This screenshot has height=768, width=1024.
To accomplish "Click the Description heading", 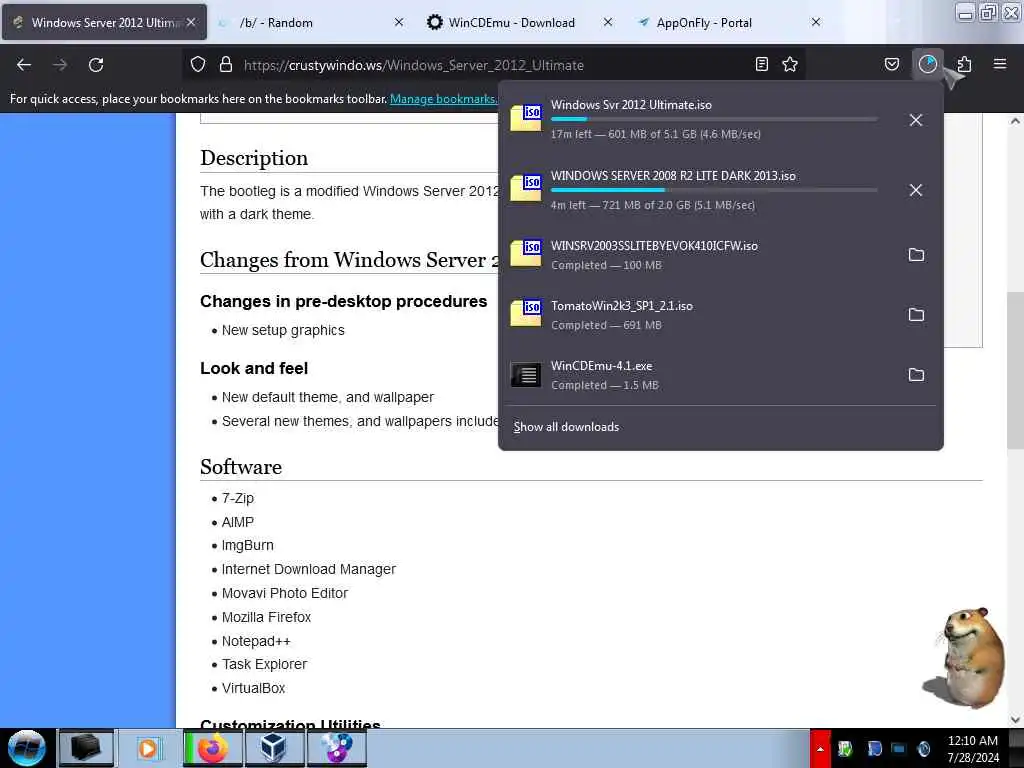I will coord(254,158).
